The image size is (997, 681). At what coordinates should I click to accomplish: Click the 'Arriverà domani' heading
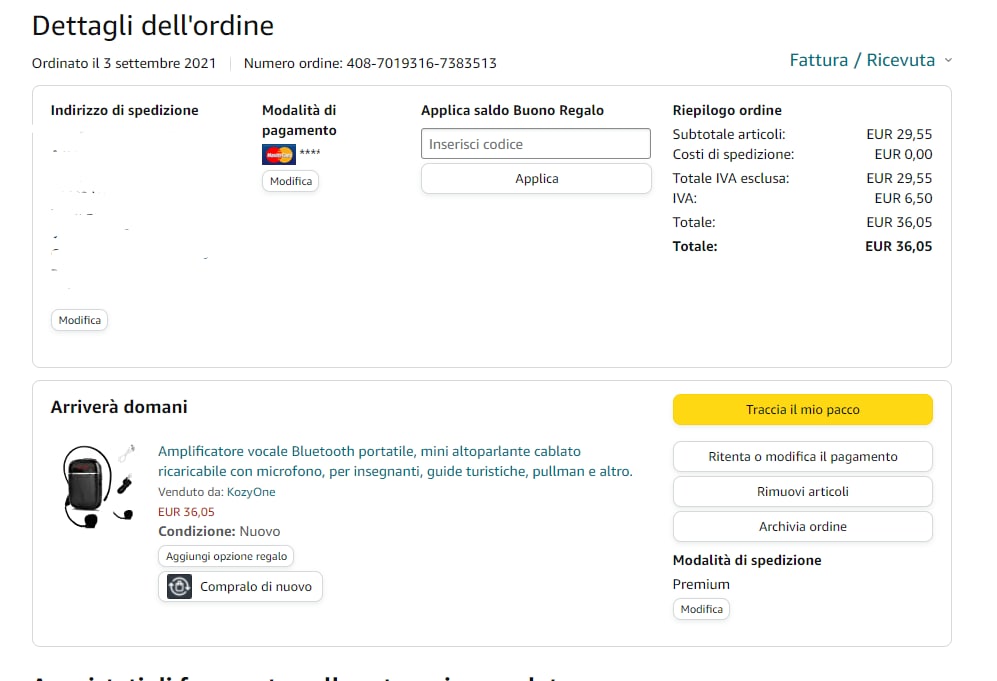click(119, 407)
